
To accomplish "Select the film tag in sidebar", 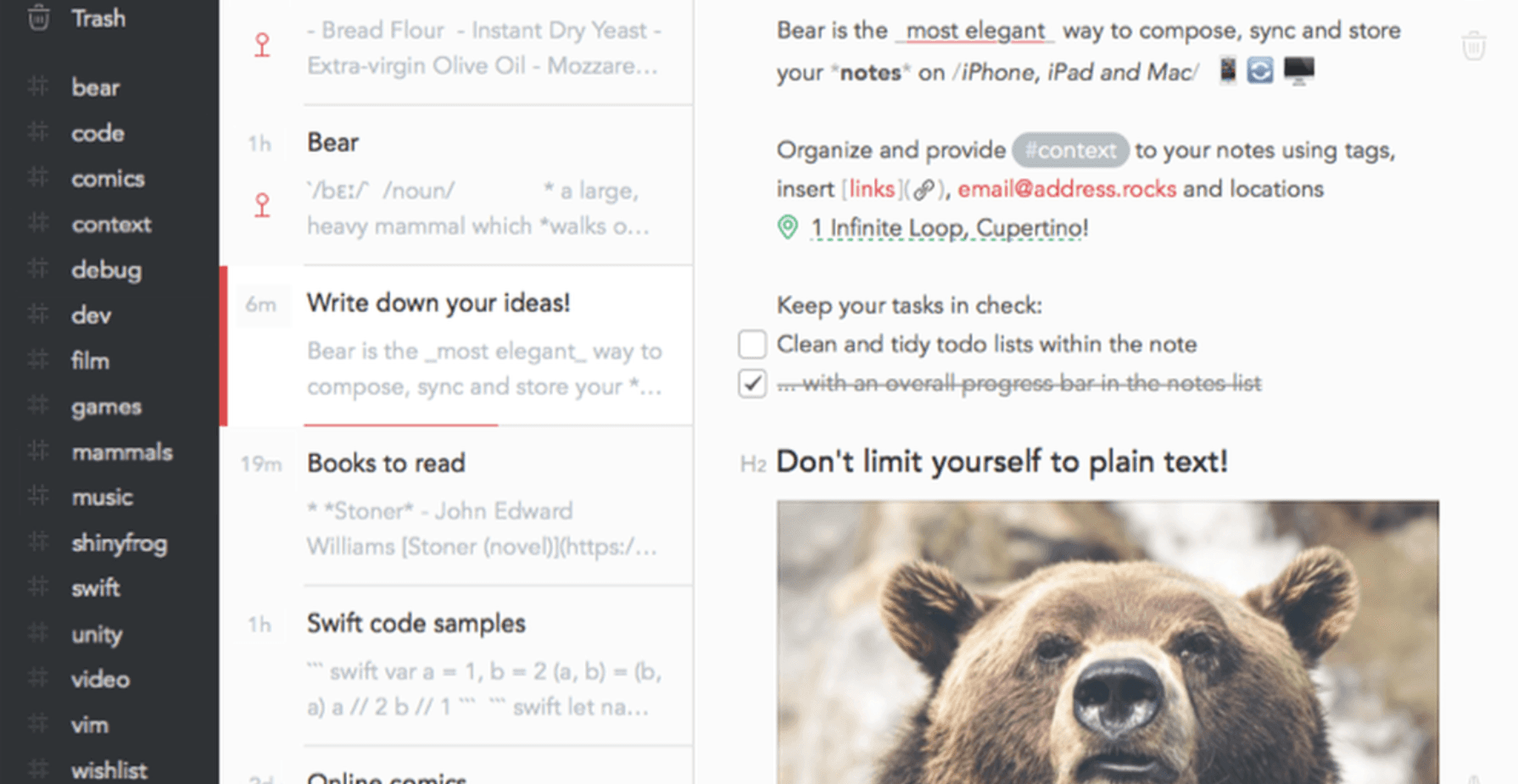I will (x=90, y=361).
